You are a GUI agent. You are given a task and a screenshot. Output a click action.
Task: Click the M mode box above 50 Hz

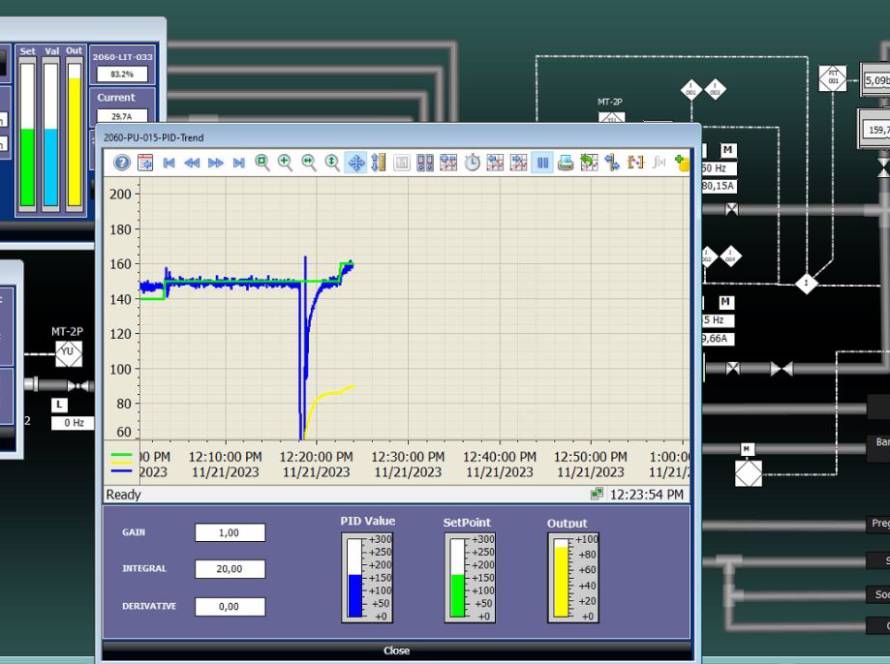pyautogui.click(x=728, y=150)
